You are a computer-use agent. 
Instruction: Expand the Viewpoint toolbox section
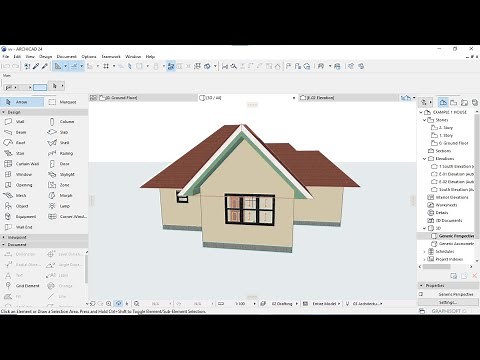click(x=3, y=237)
